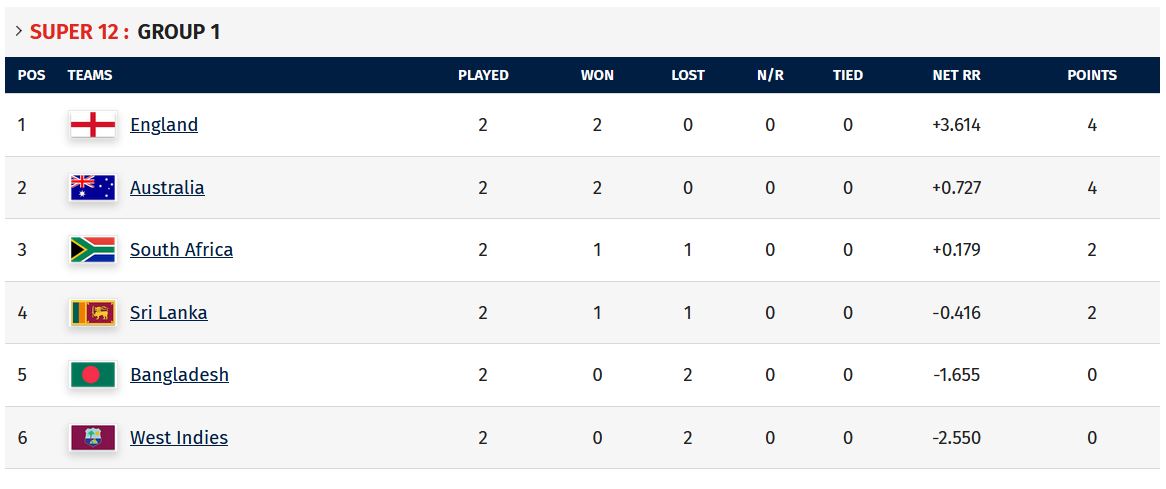This screenshot has height=489, width=1166.
Task: Open the England team link
Action: pyautogui.click(x=164, y=125)
